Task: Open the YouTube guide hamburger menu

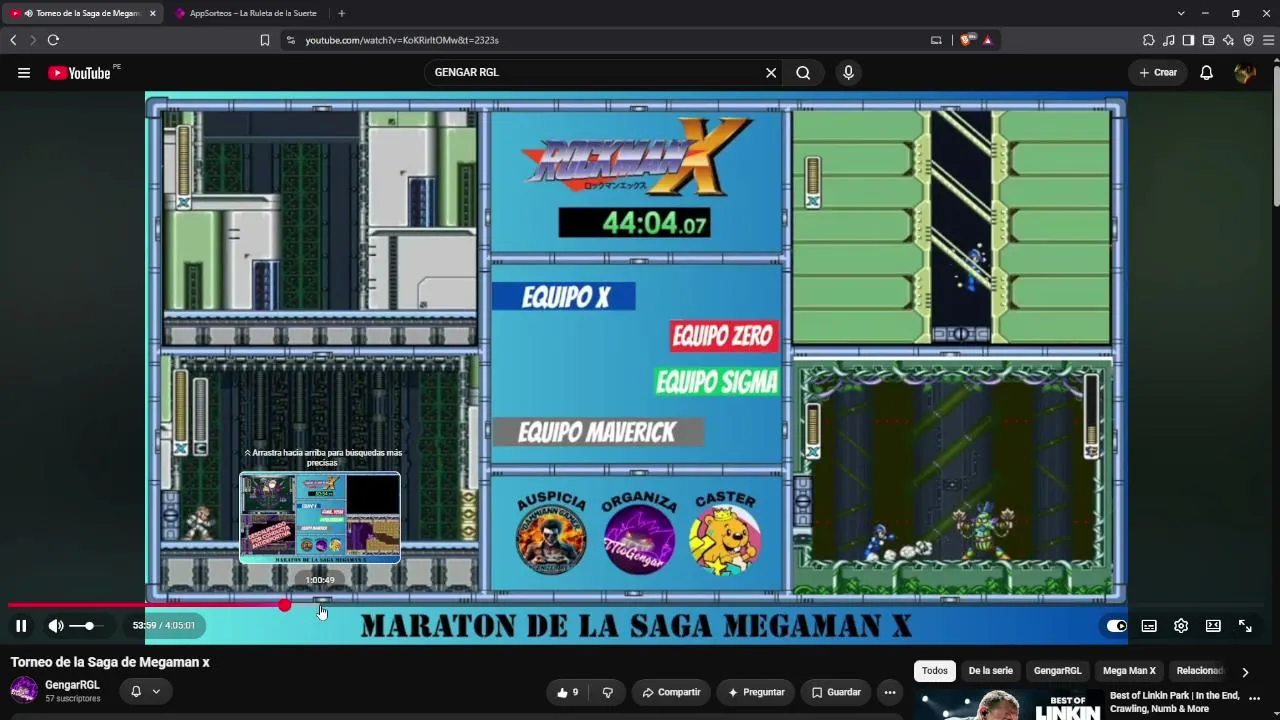Action: coord(24,73)
